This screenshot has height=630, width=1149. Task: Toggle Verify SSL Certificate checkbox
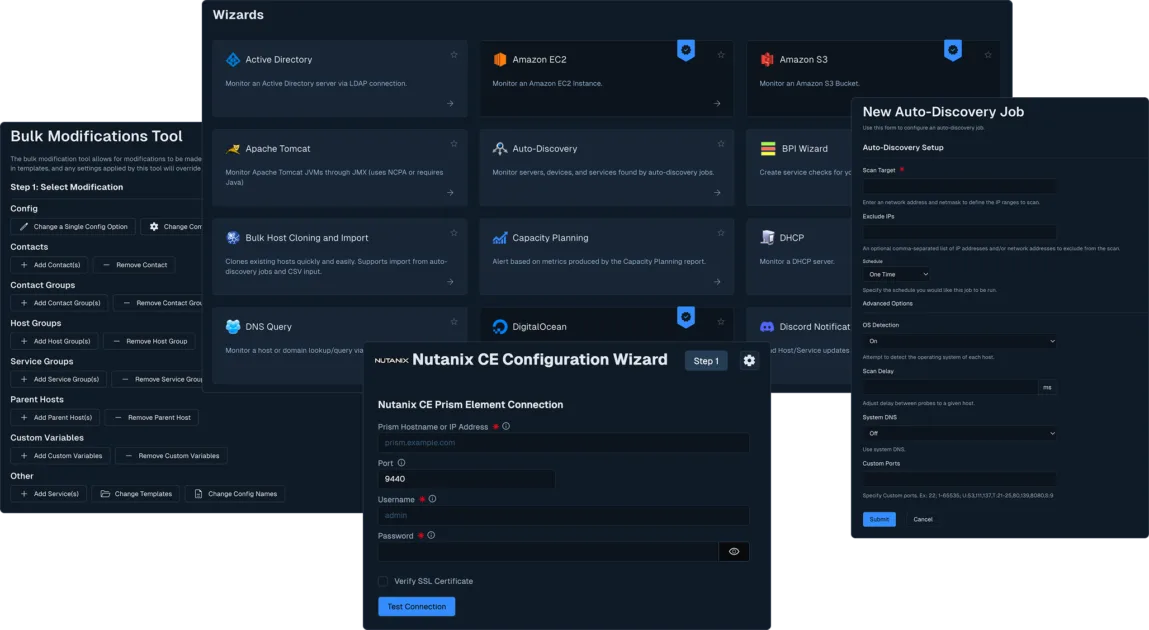[383, 581]
